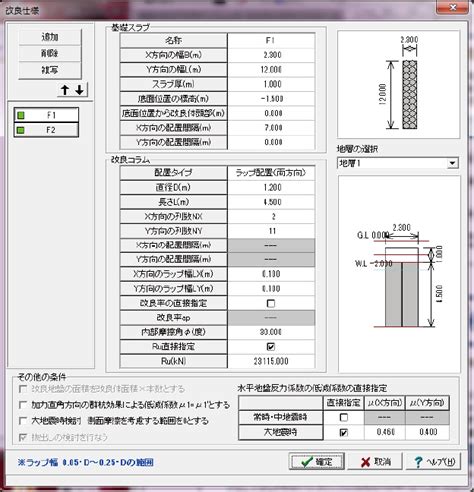Edit Y方向のラップ幅LY value 0.100
The width and height of the screenshot is (474, 492).
[x=271, y=289]
